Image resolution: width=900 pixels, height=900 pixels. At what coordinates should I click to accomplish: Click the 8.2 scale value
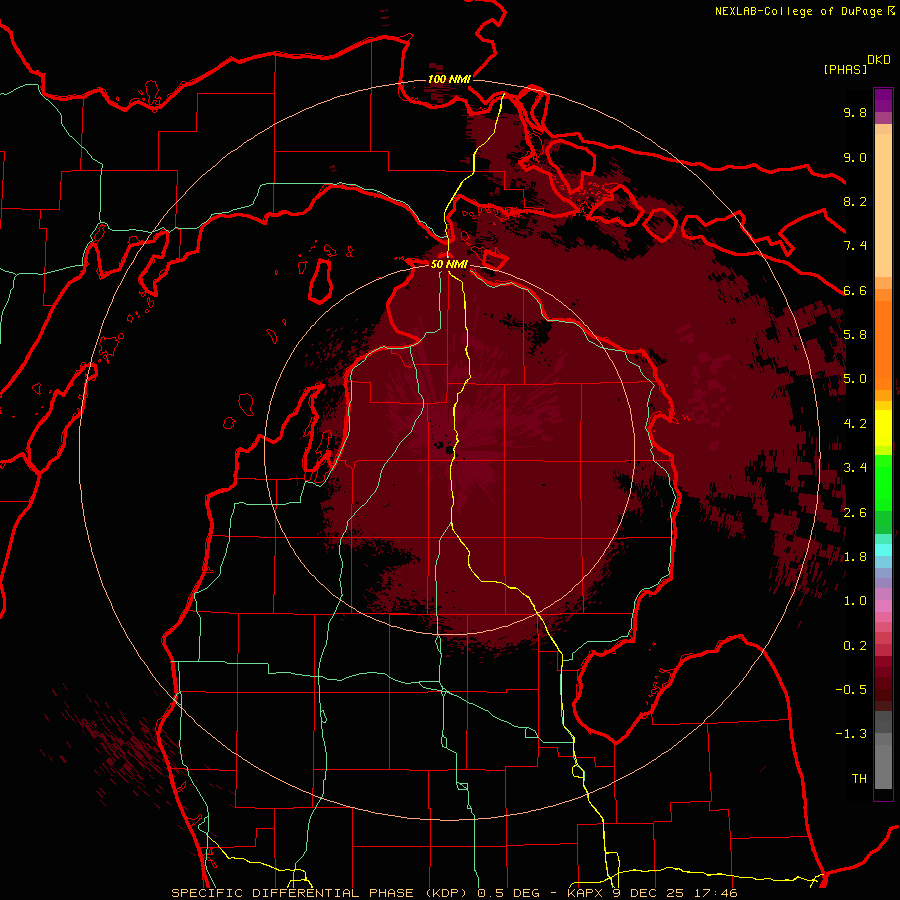point(855,201)
